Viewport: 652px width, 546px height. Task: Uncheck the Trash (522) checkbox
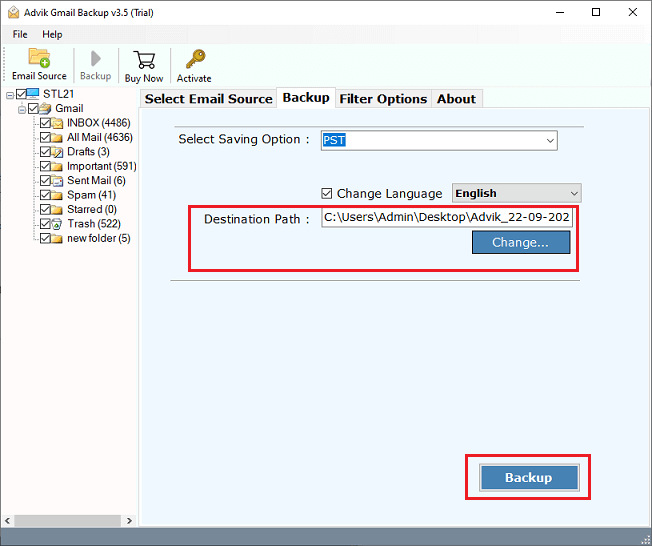tap(45, 224)
